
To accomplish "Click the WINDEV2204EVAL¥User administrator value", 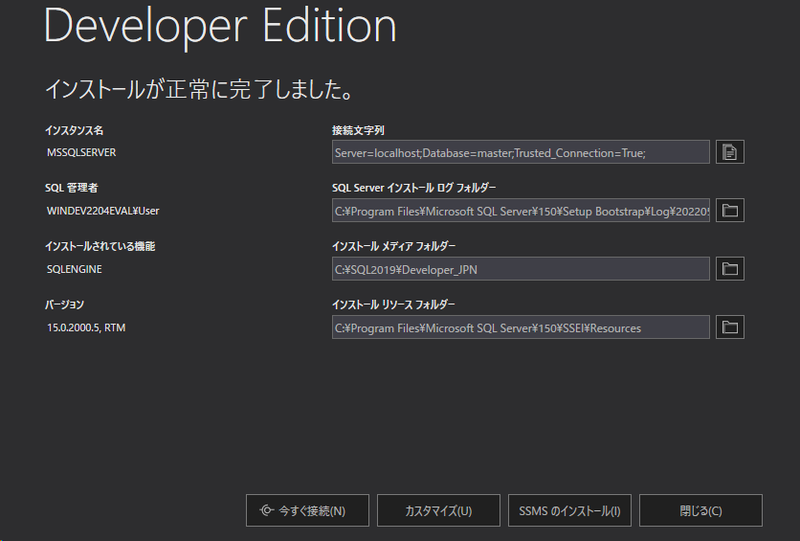I will point(103,211).
